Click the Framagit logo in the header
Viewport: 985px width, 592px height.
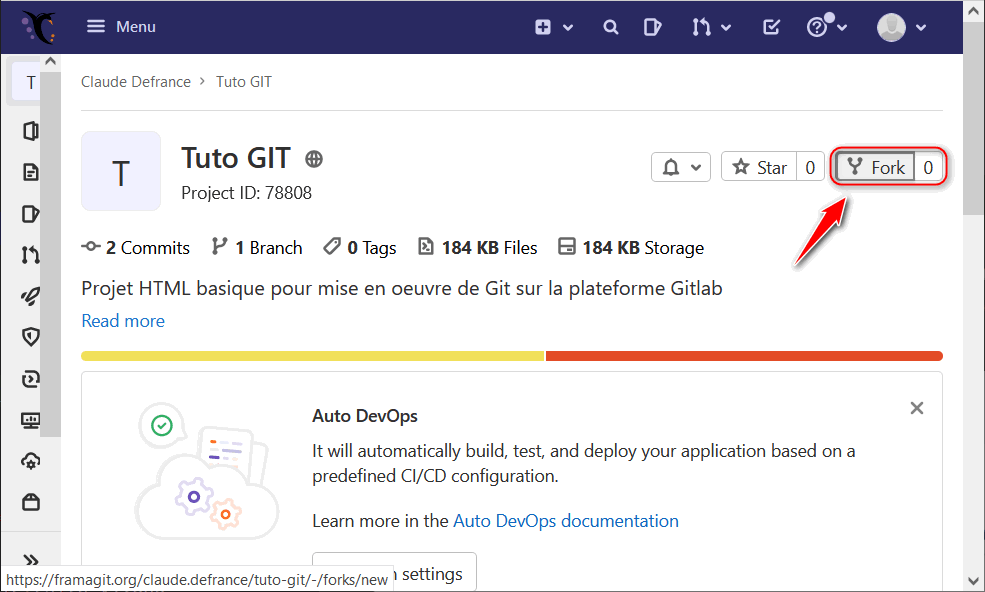(39, 27)
